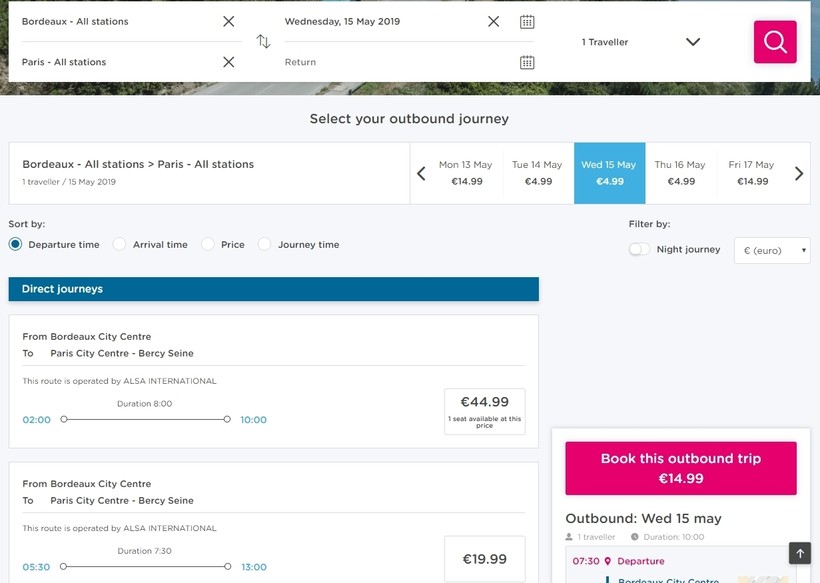Clear the Wednesday 15 May date
Screen dimensions: 820x583
pos(493,21)
